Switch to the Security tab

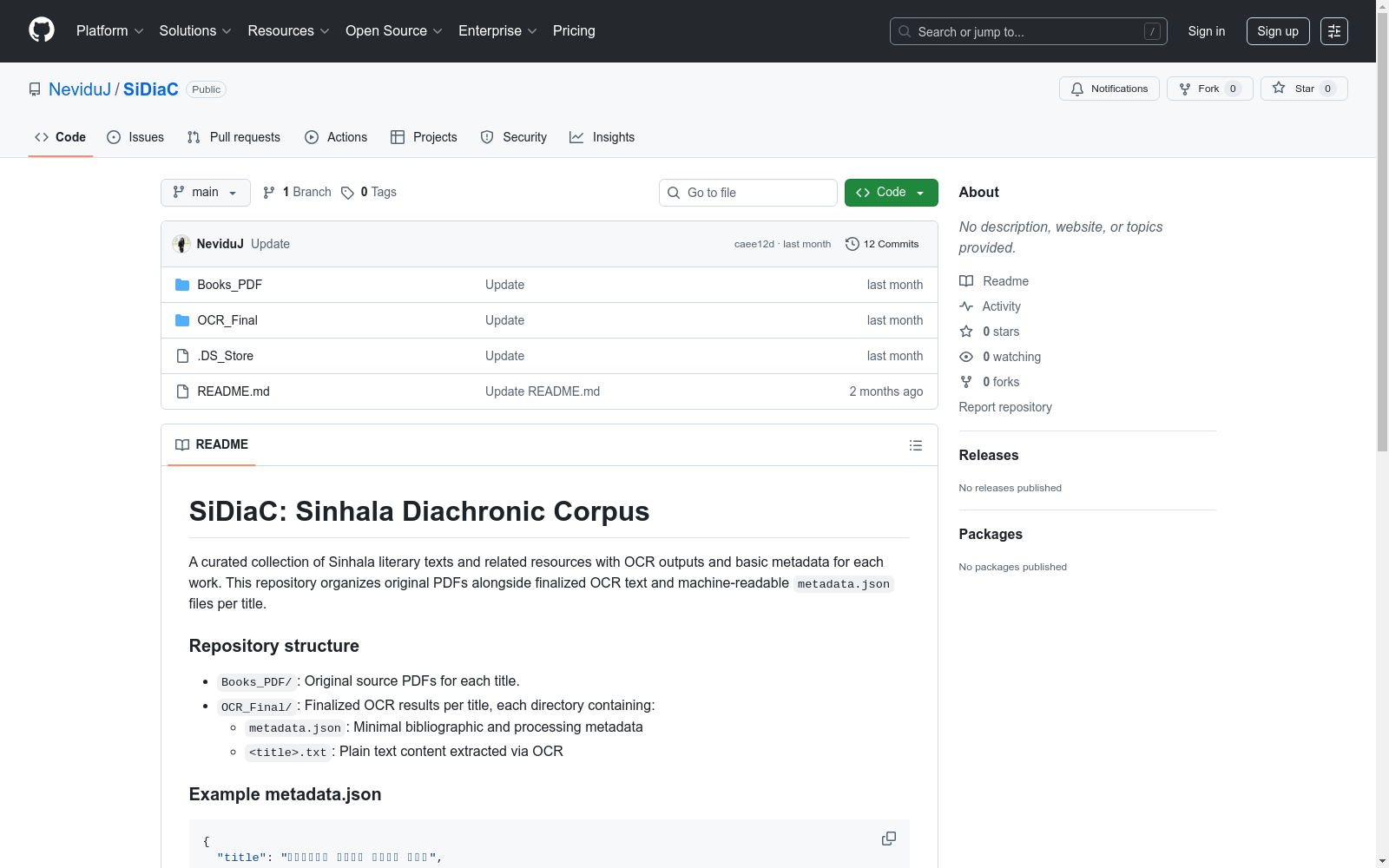coord(514,137)
